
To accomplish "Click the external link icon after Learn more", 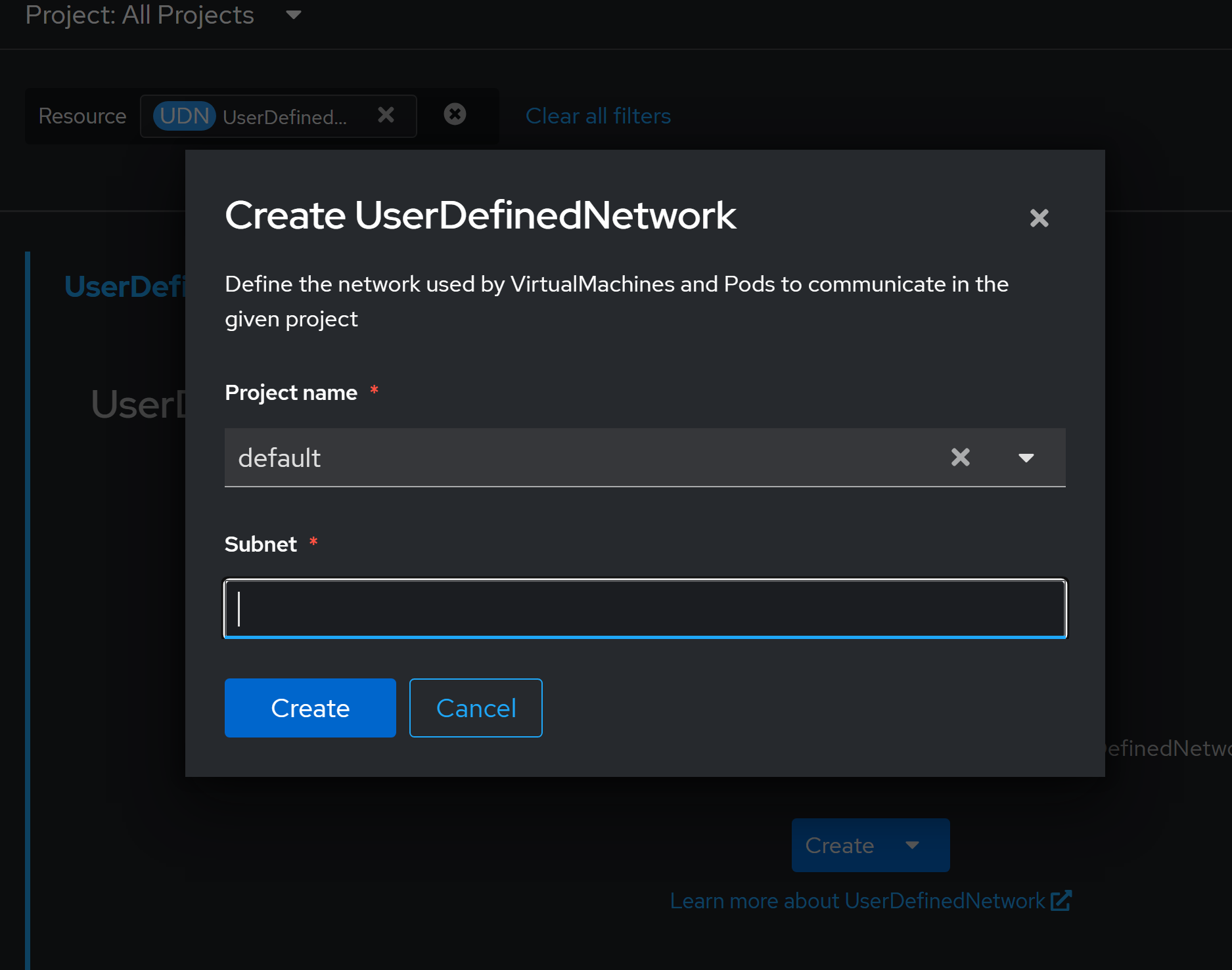I will pos(1061,901).
